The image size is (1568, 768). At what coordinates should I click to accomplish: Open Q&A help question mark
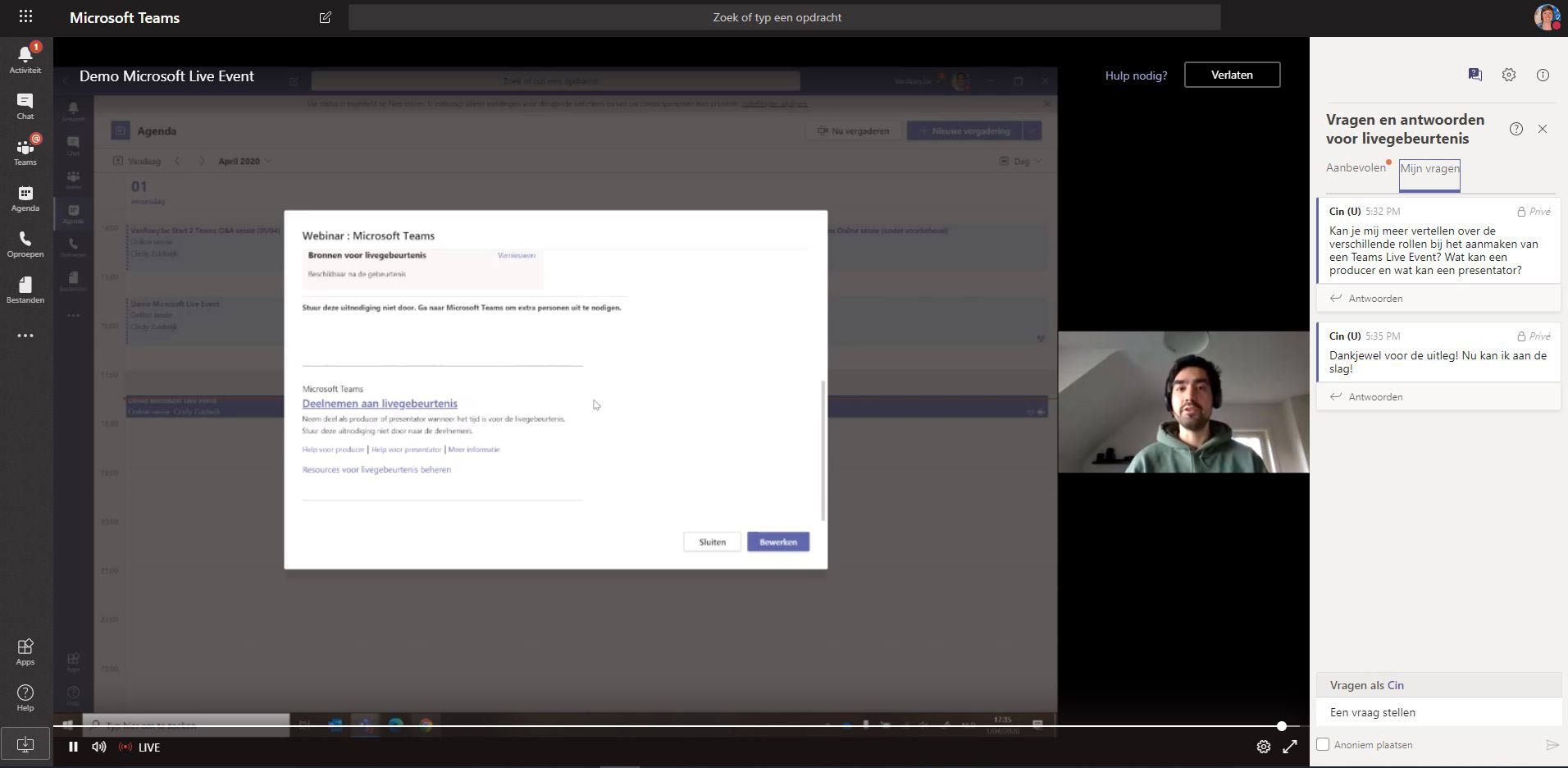coord(1516,129)
